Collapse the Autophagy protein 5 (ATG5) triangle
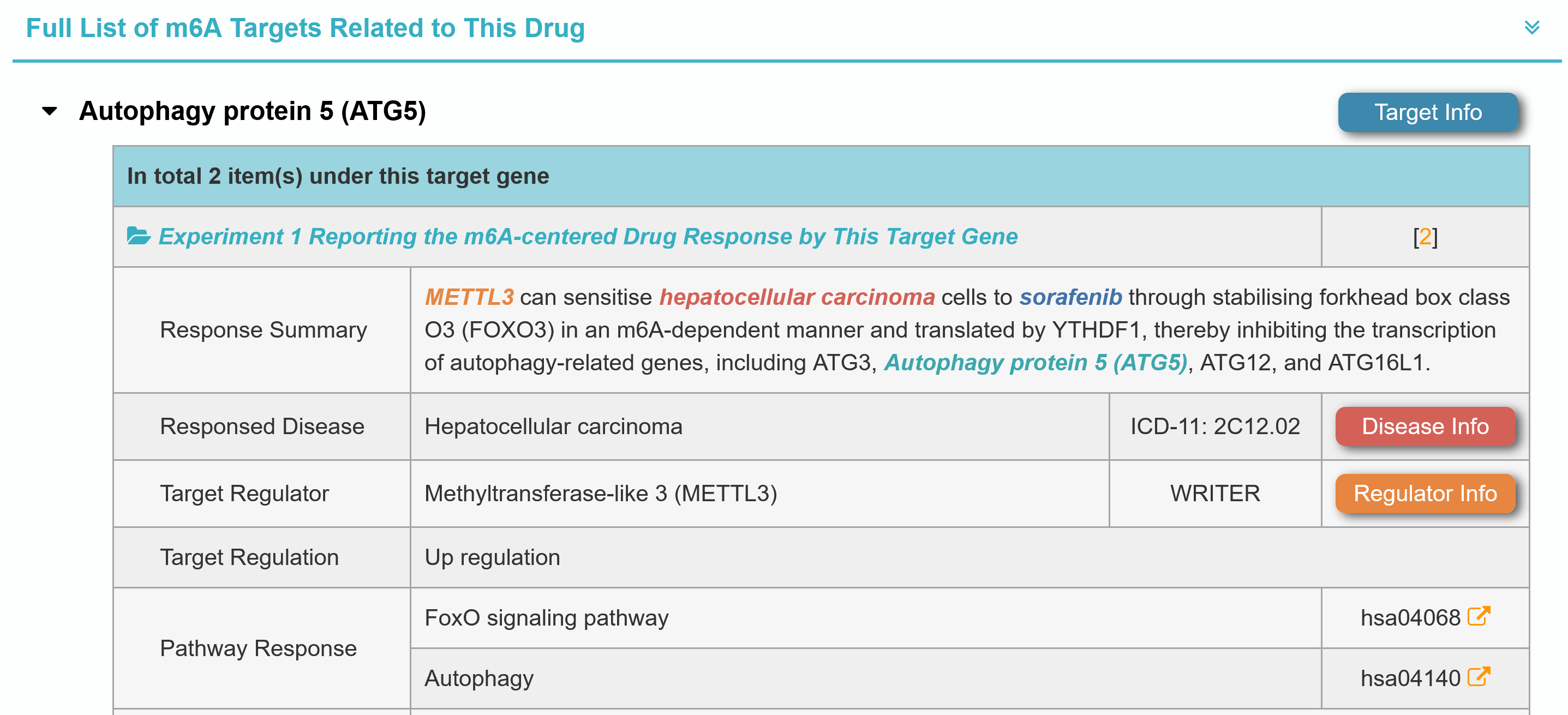This screenshot has width=1568, height=715. 49,111
